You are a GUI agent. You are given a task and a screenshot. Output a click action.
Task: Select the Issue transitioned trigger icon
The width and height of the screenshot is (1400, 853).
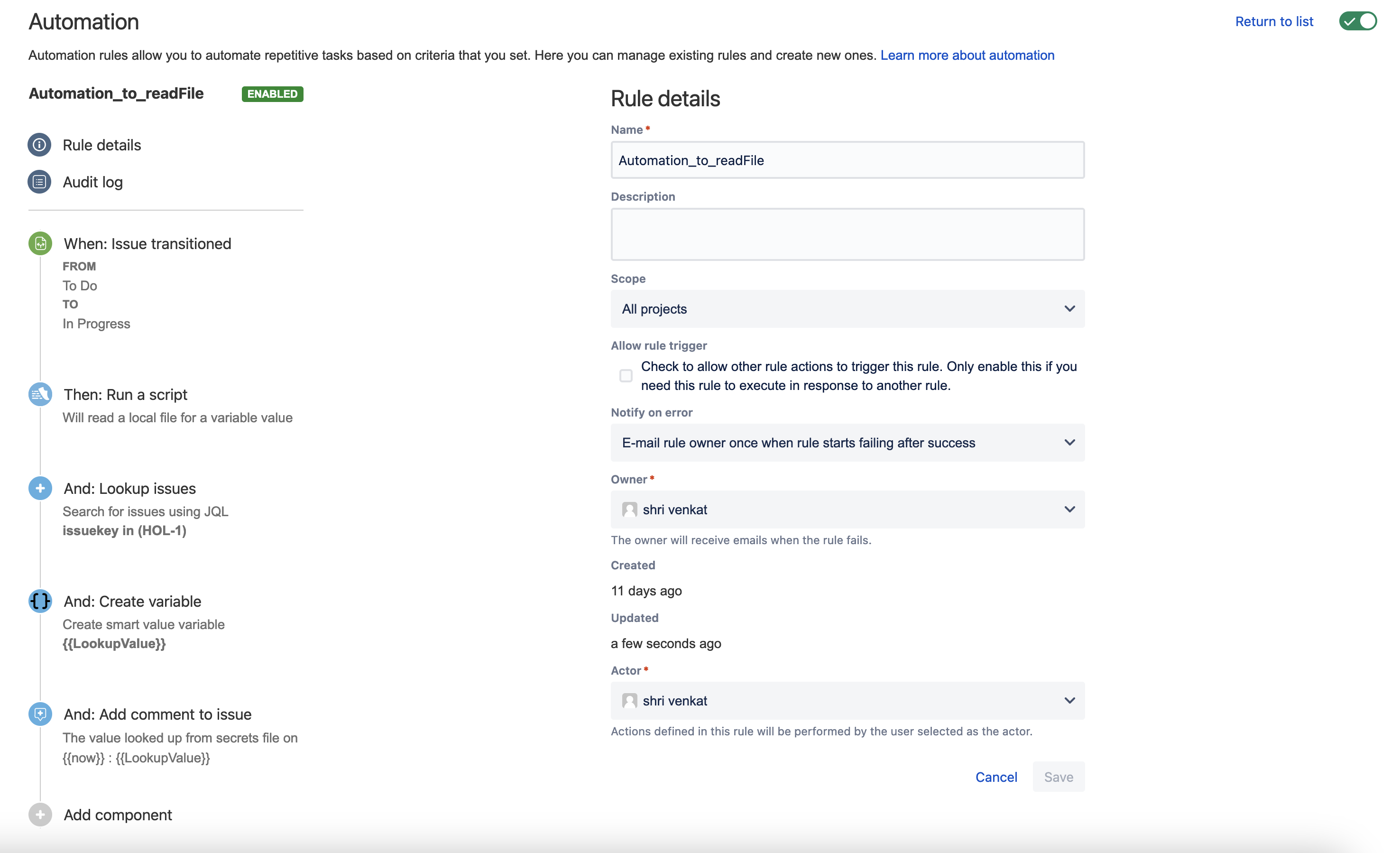click(x=40, y=243)
